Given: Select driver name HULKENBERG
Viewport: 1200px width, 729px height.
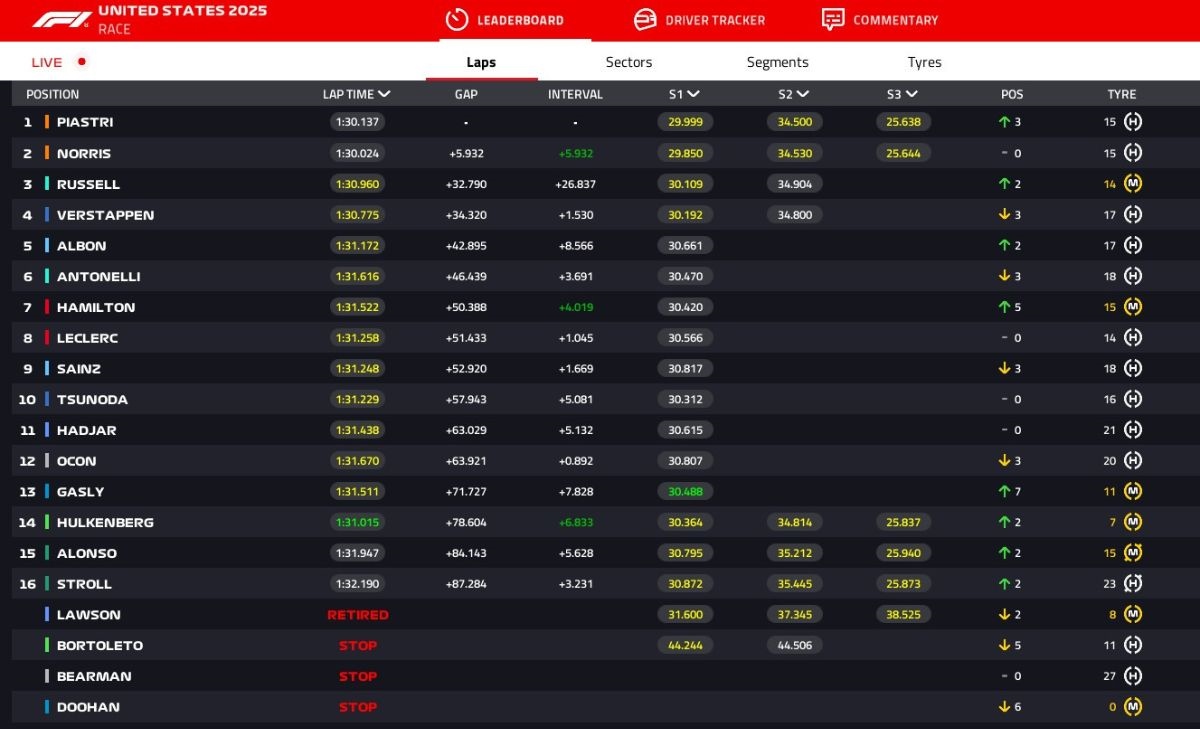Looking at the screenshot, I should (x=105, y=523).
